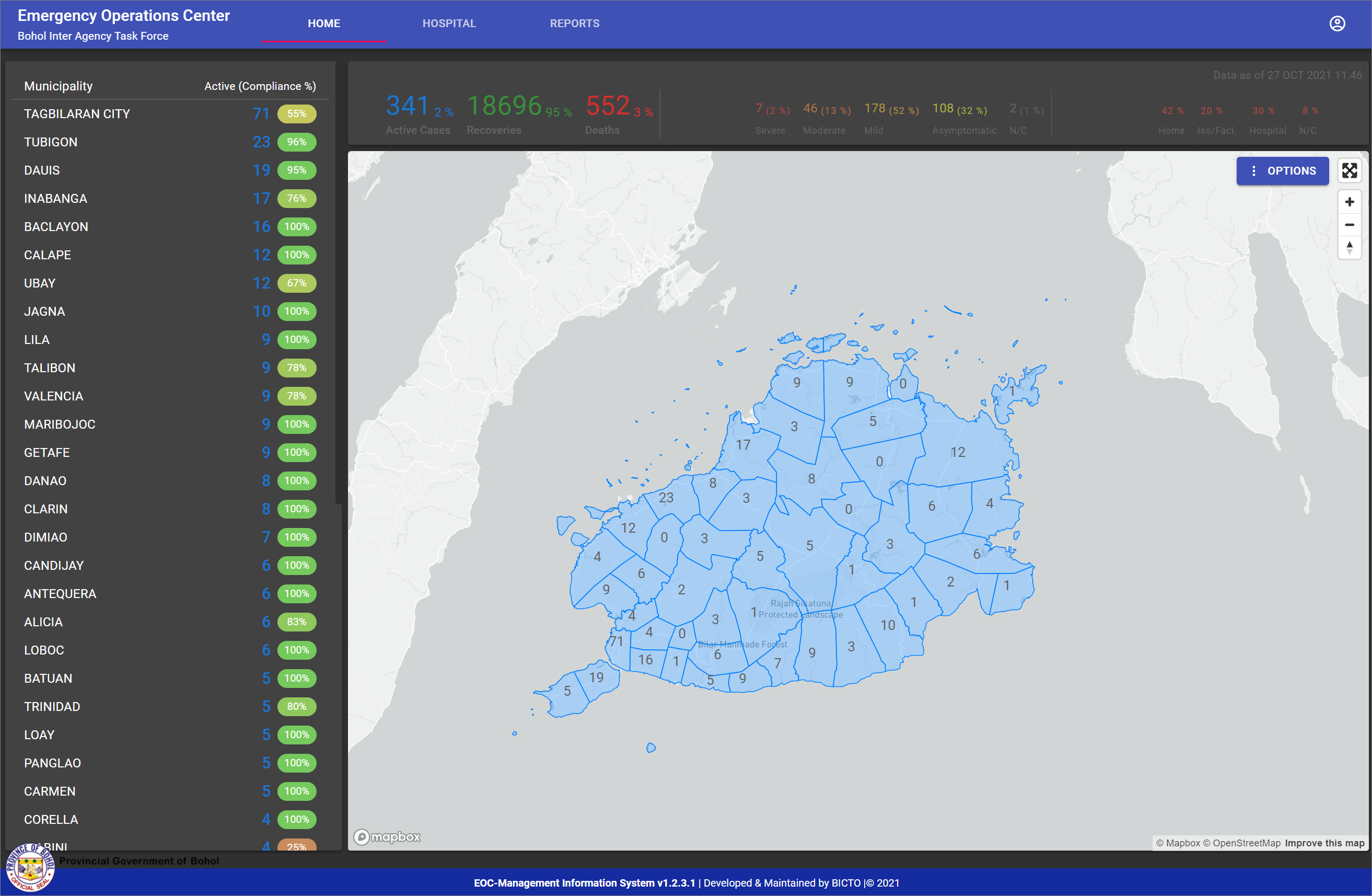This screenshot has width=1372, height=896.
Task: Select TAGBILARAN CITY in municipality list
Action: click(77, 114)
